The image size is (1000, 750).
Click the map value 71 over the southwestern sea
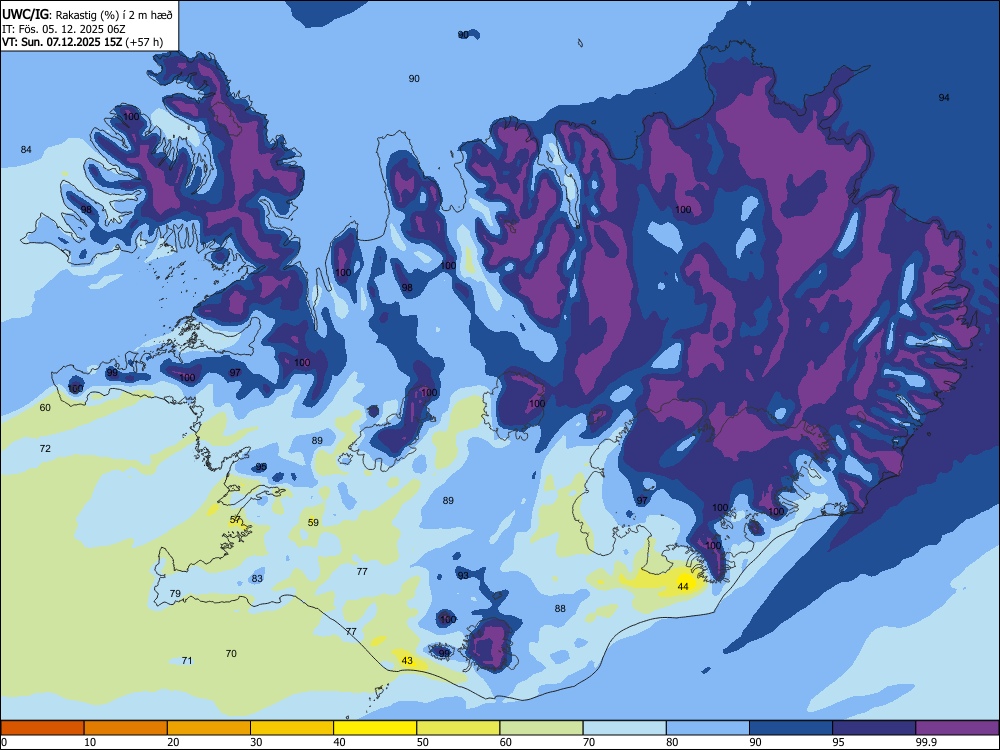[x=187, y=661]
